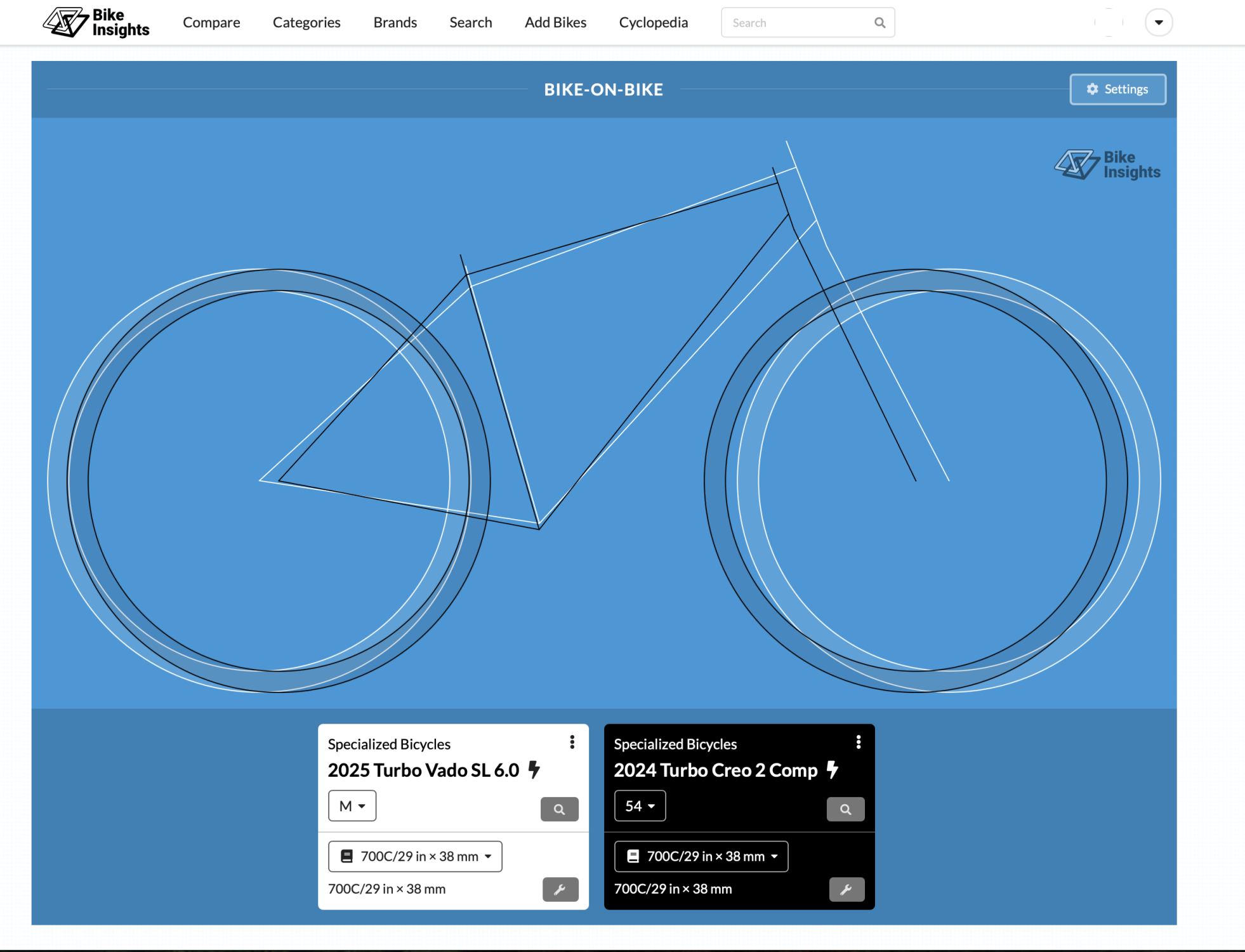This screenshot has height=952, width=1245.
Task: Open the Cyclopedia section
Action: click(x=653, y=22)
